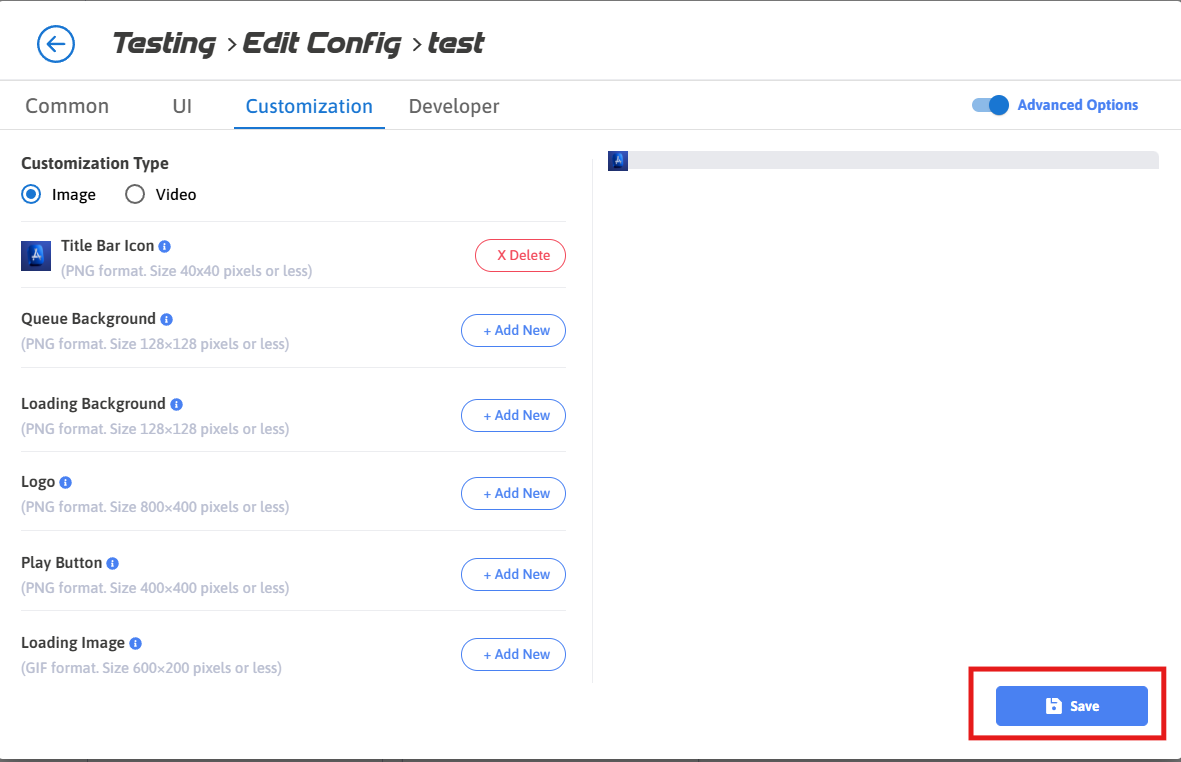1181x762 pixels.
Task: Select the Image radio button
Action: pyautogui.click(x=32, y=194)
